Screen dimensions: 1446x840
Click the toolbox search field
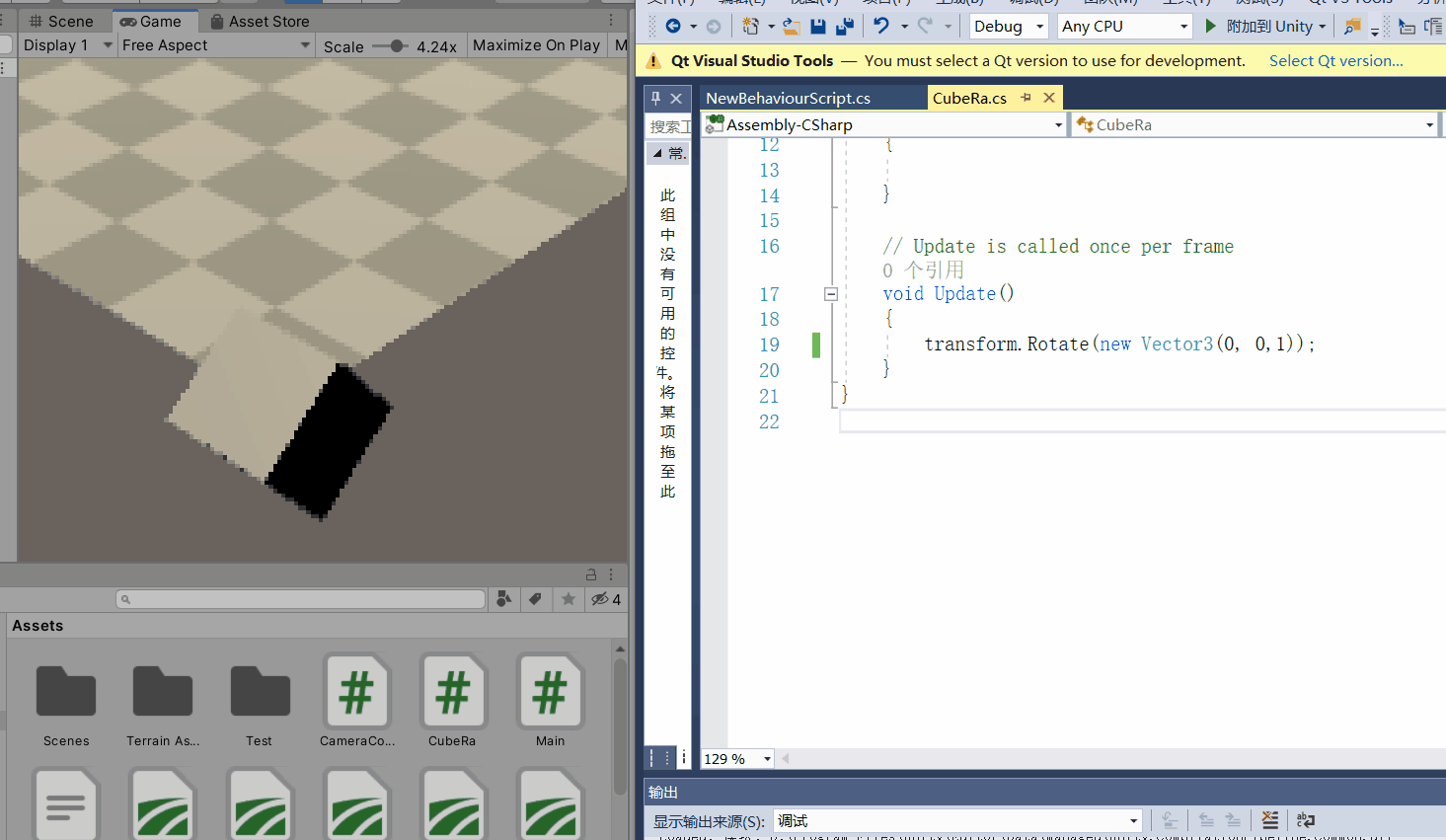click(669, 126)
